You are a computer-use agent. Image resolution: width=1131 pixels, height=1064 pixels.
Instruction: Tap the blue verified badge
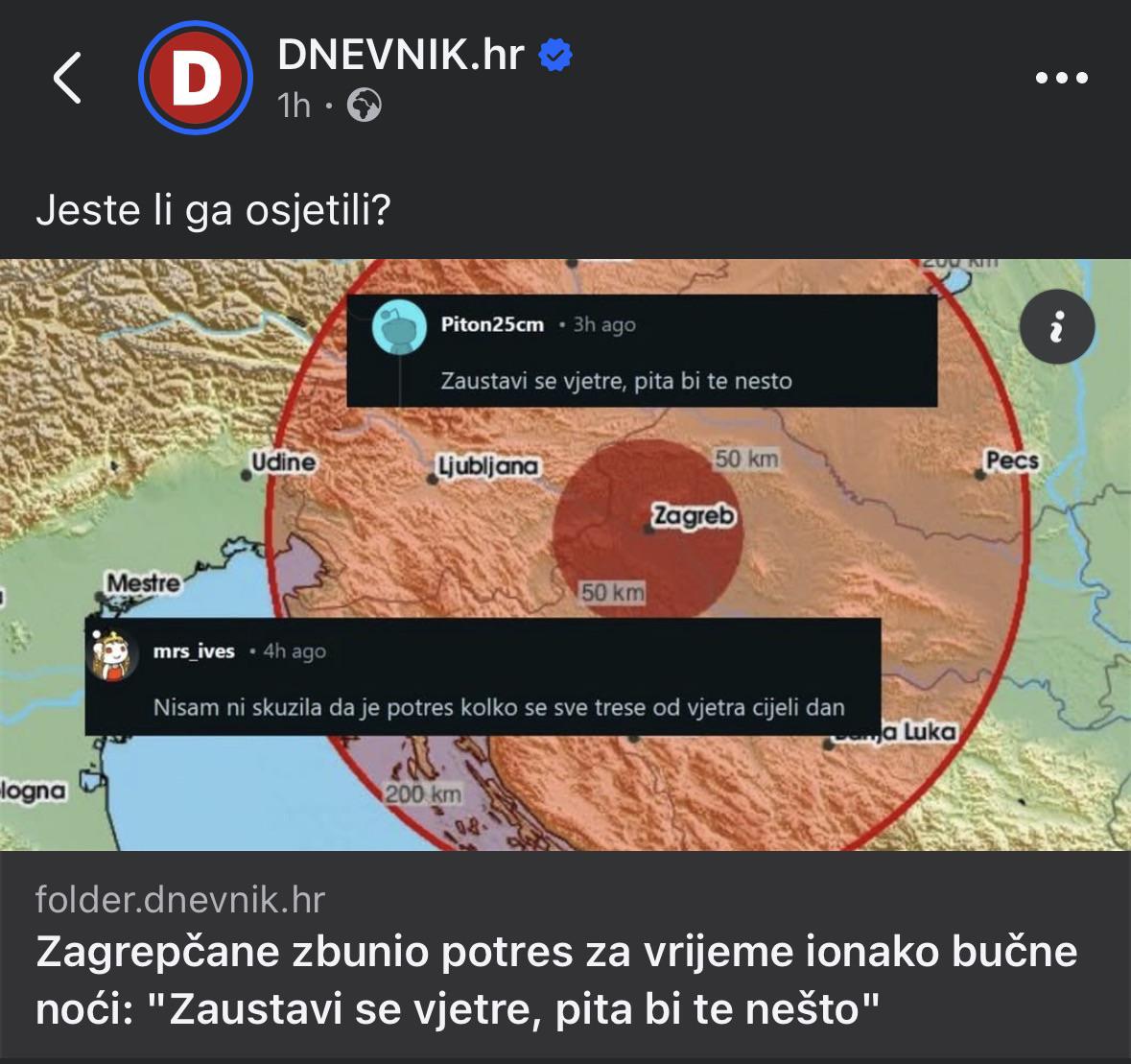[555, 56]
